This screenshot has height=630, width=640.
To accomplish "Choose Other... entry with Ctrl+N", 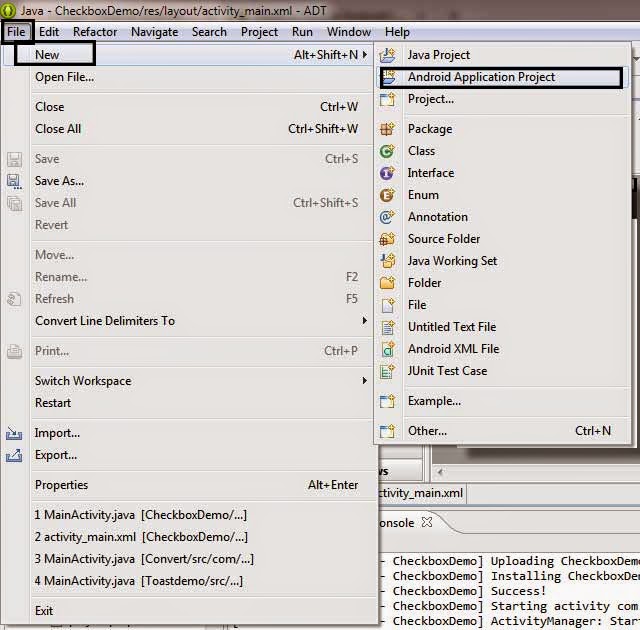I will point(502,431).
